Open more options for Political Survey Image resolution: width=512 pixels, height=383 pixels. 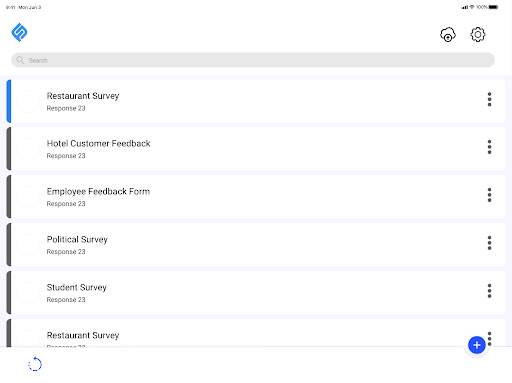[x=489, y=243]
